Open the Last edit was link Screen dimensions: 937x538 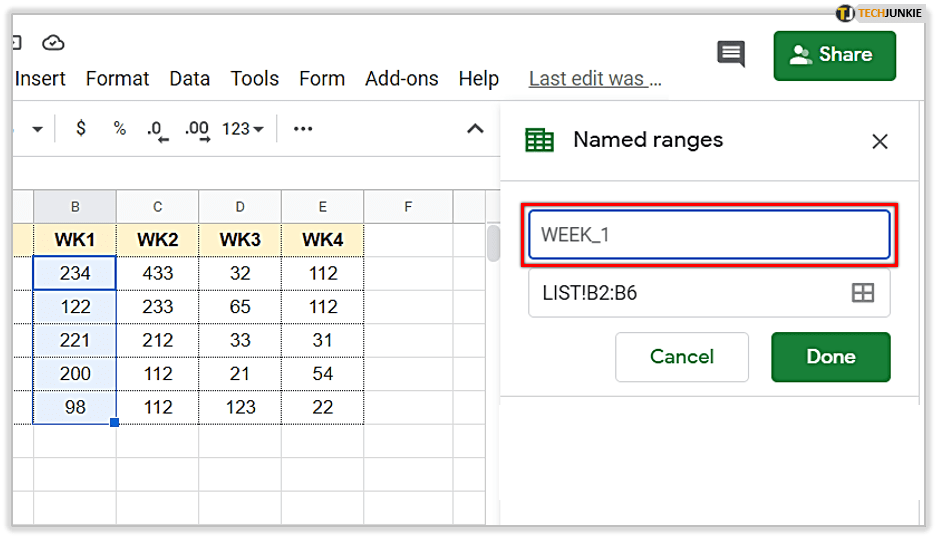[594, 79]
